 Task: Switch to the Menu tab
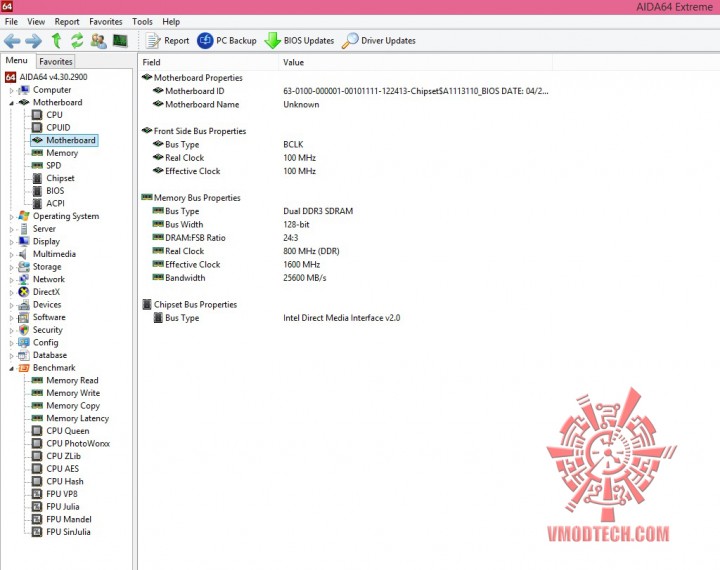(x=17, y=61)
